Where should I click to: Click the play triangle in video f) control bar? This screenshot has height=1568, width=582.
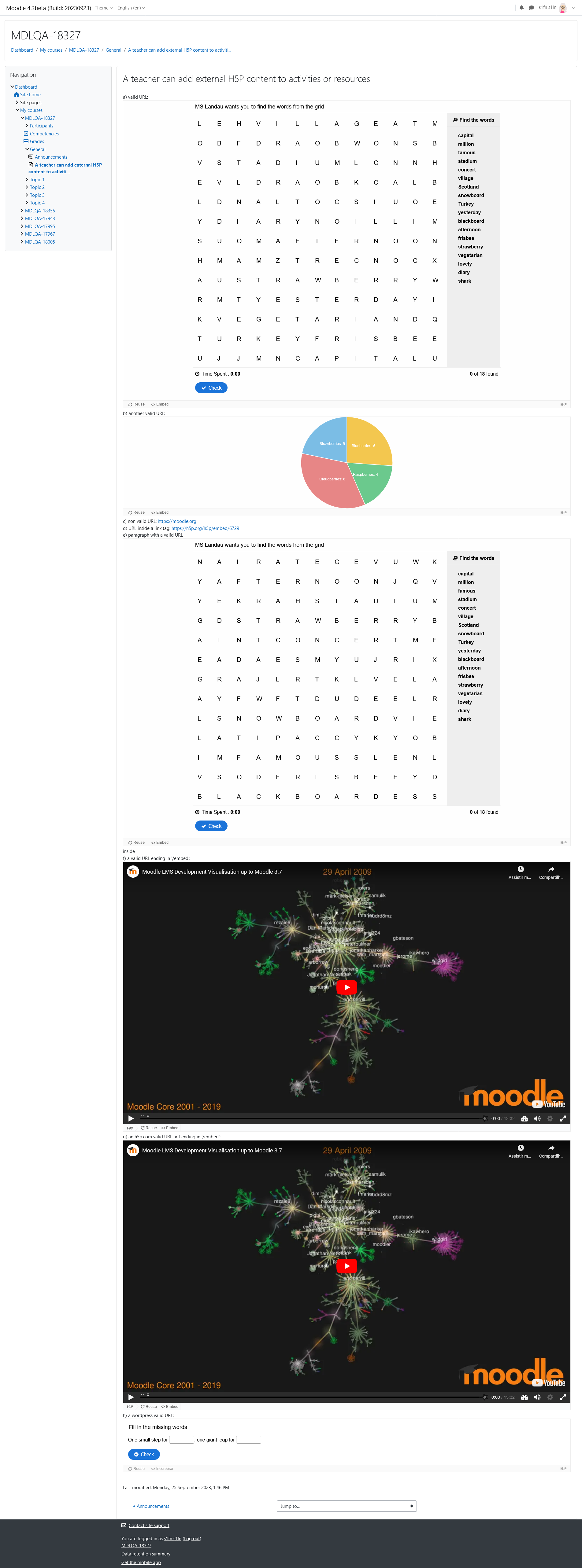[130, 1118]
